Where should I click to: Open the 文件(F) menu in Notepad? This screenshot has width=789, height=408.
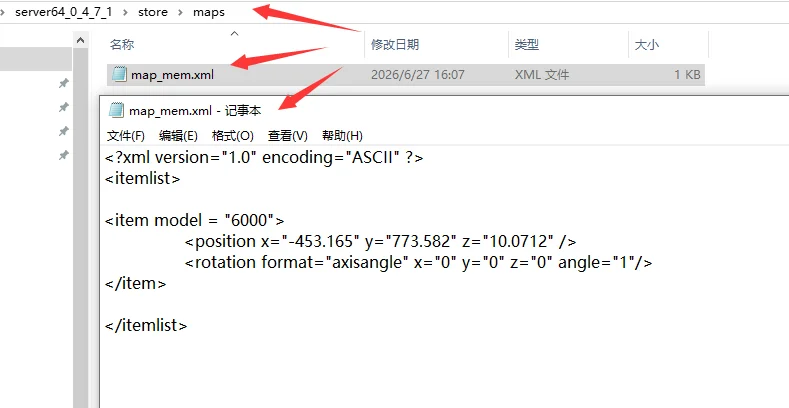(126, 136)
